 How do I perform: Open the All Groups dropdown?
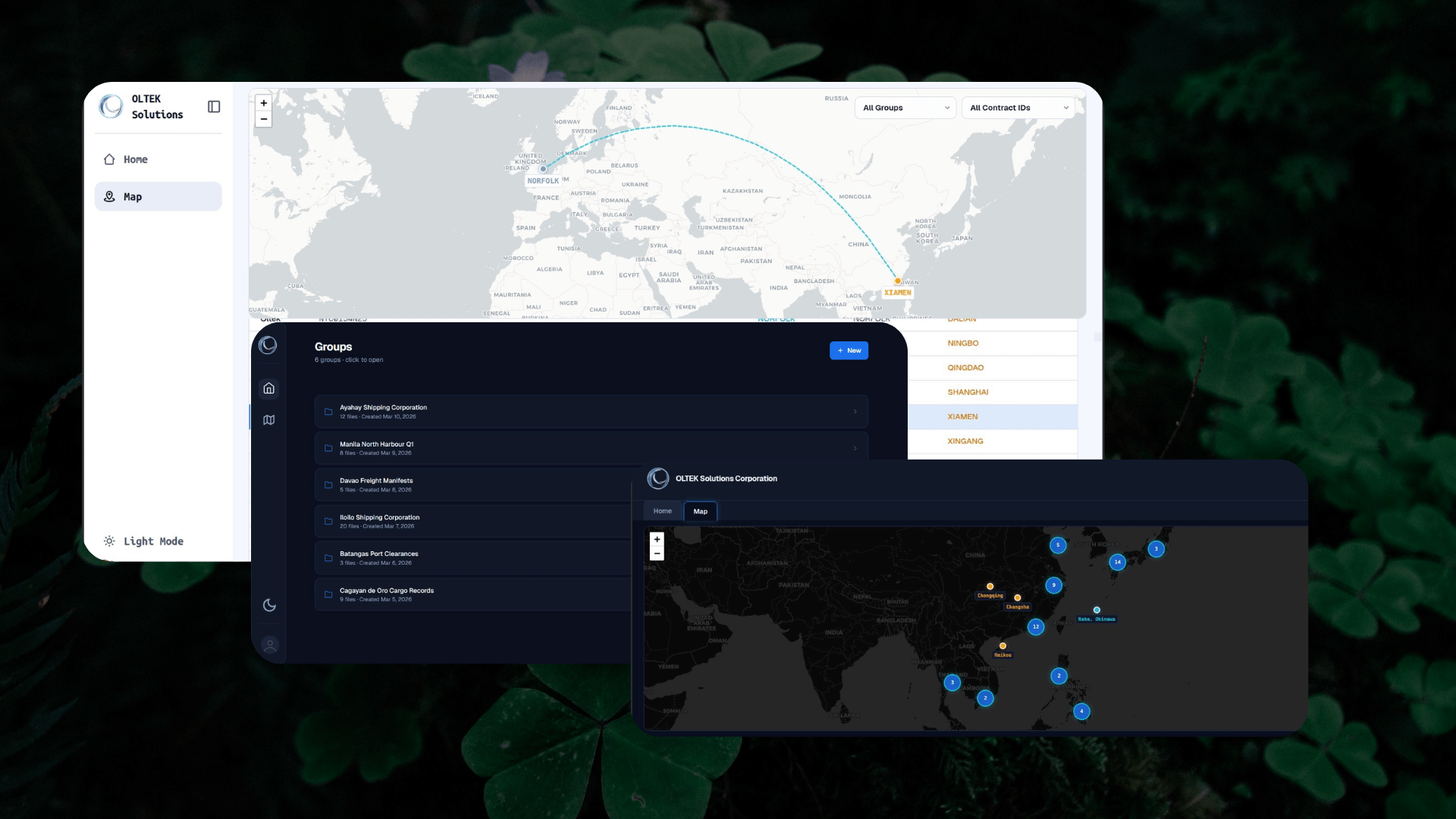tap(905, 108)
